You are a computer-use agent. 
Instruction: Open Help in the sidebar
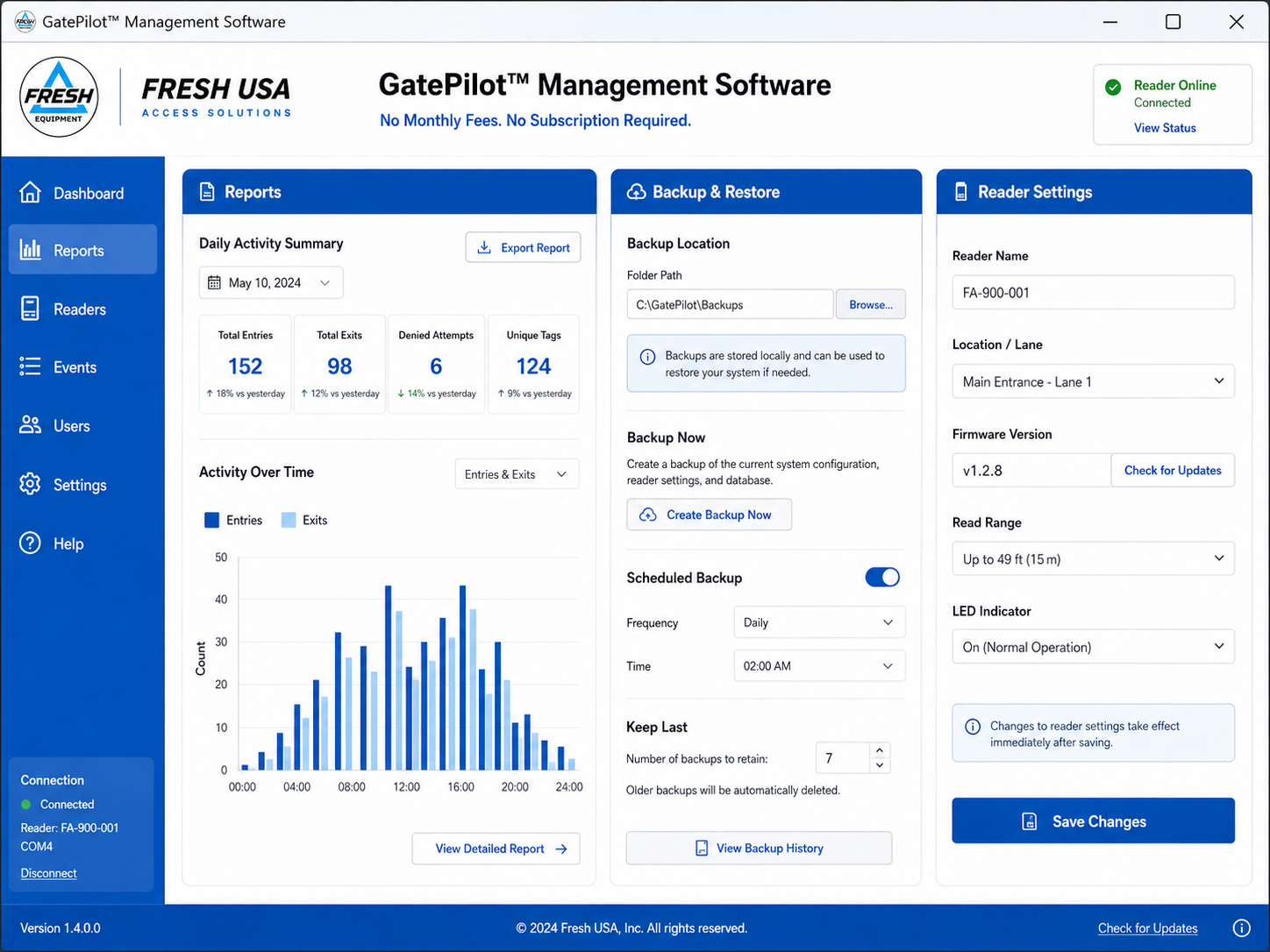[82, 543]
